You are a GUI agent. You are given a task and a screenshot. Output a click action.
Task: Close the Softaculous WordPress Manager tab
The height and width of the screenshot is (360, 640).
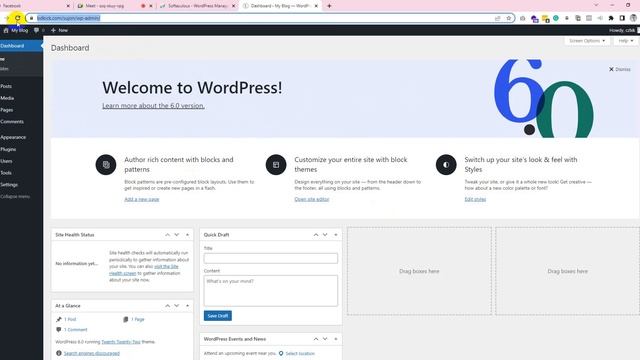[x=233, y=6]
